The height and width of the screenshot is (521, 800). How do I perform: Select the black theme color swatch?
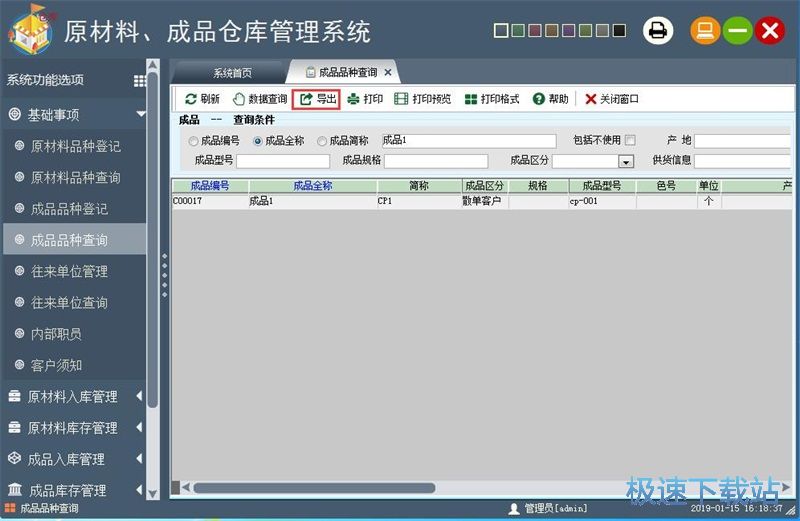click(x=619, y=31)
